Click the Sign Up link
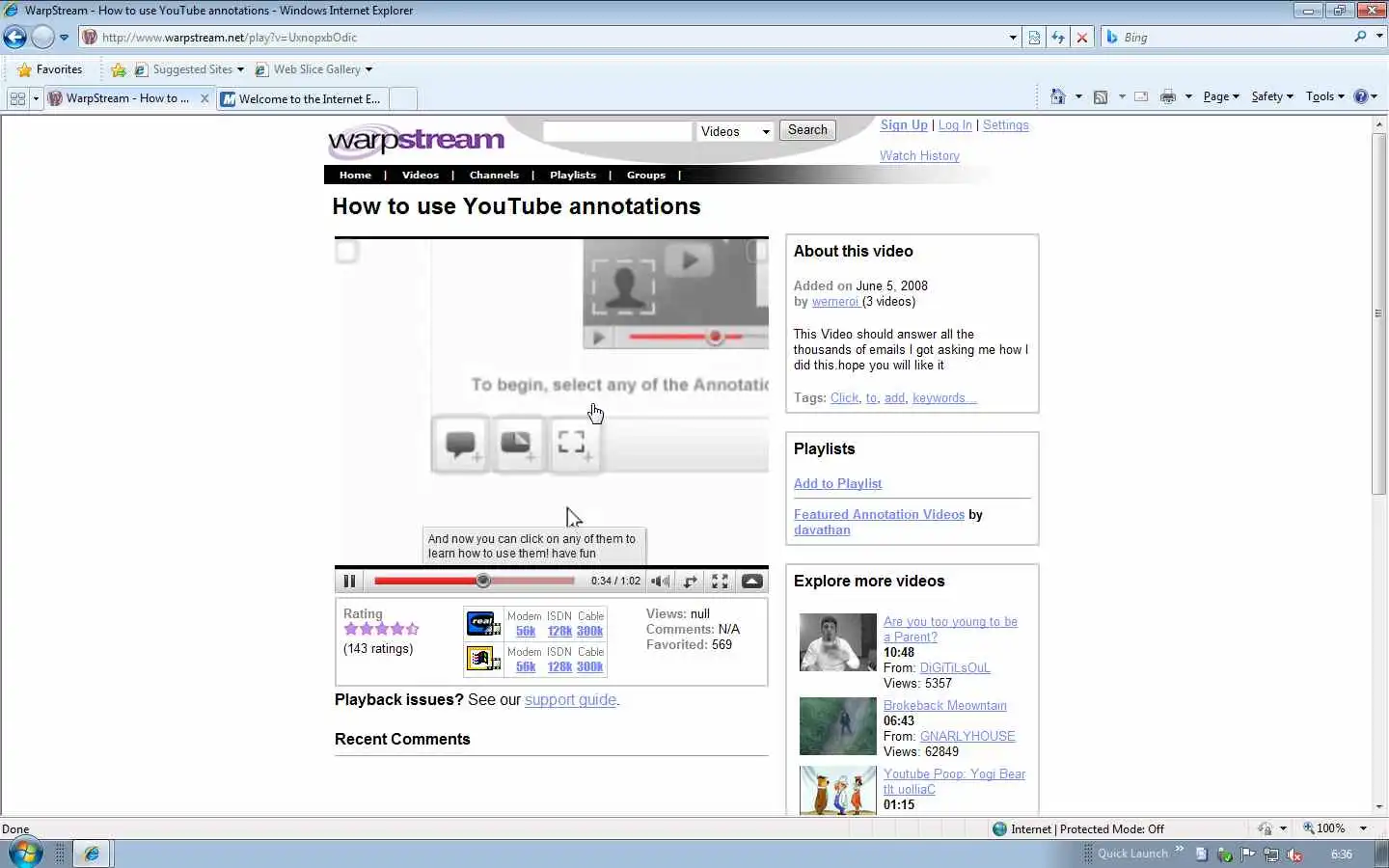 904,125
